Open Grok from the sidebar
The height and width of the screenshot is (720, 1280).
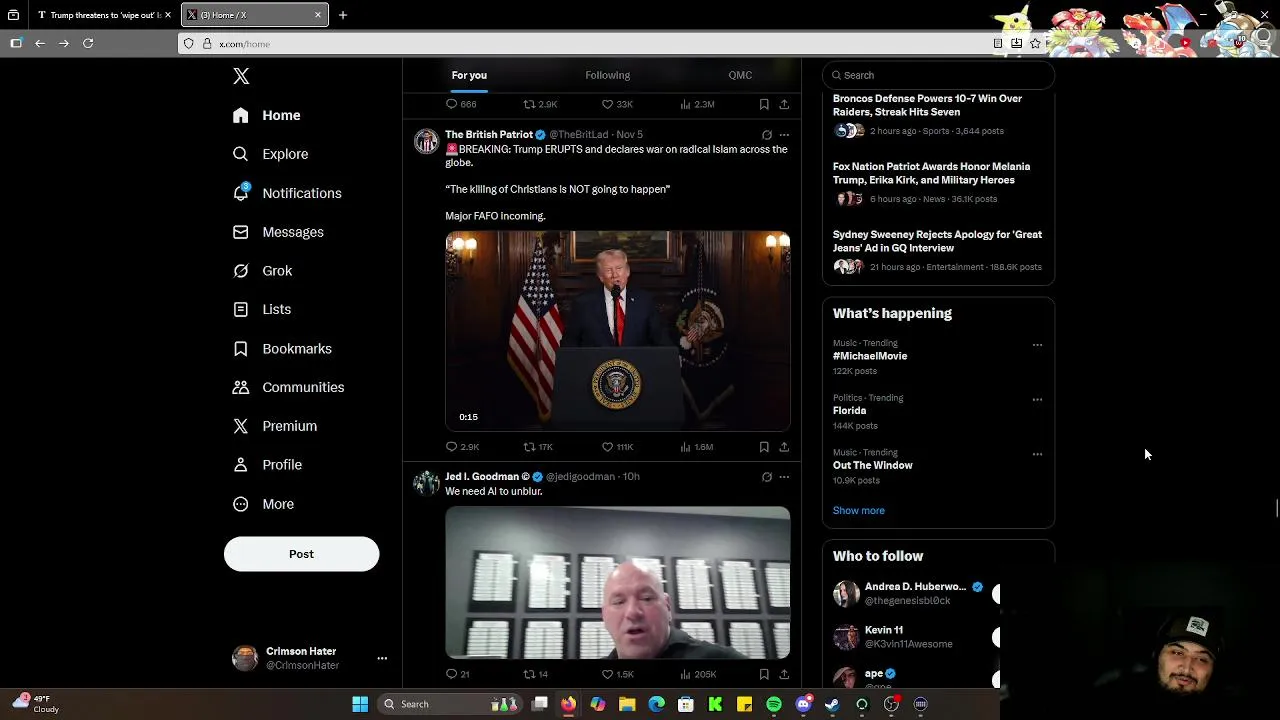pyautogui.click(x=262, y=271)
